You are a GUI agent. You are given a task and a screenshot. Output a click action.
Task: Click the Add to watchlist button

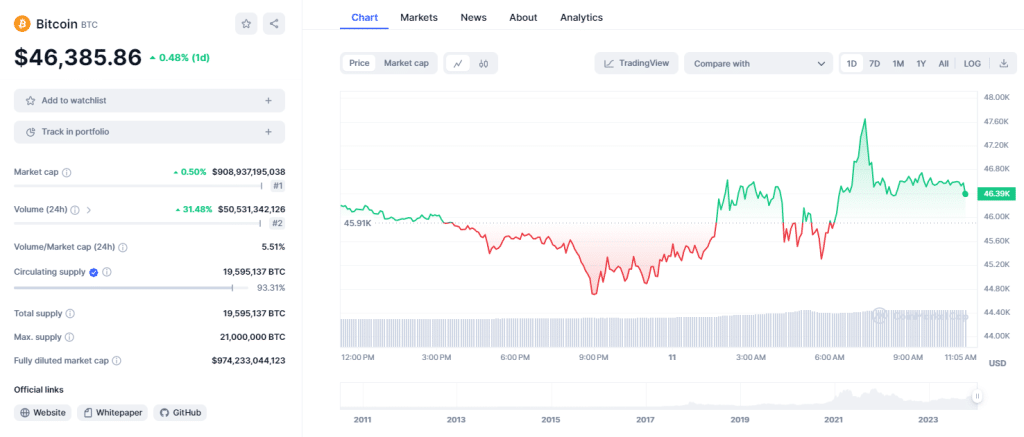click(149, 101)
